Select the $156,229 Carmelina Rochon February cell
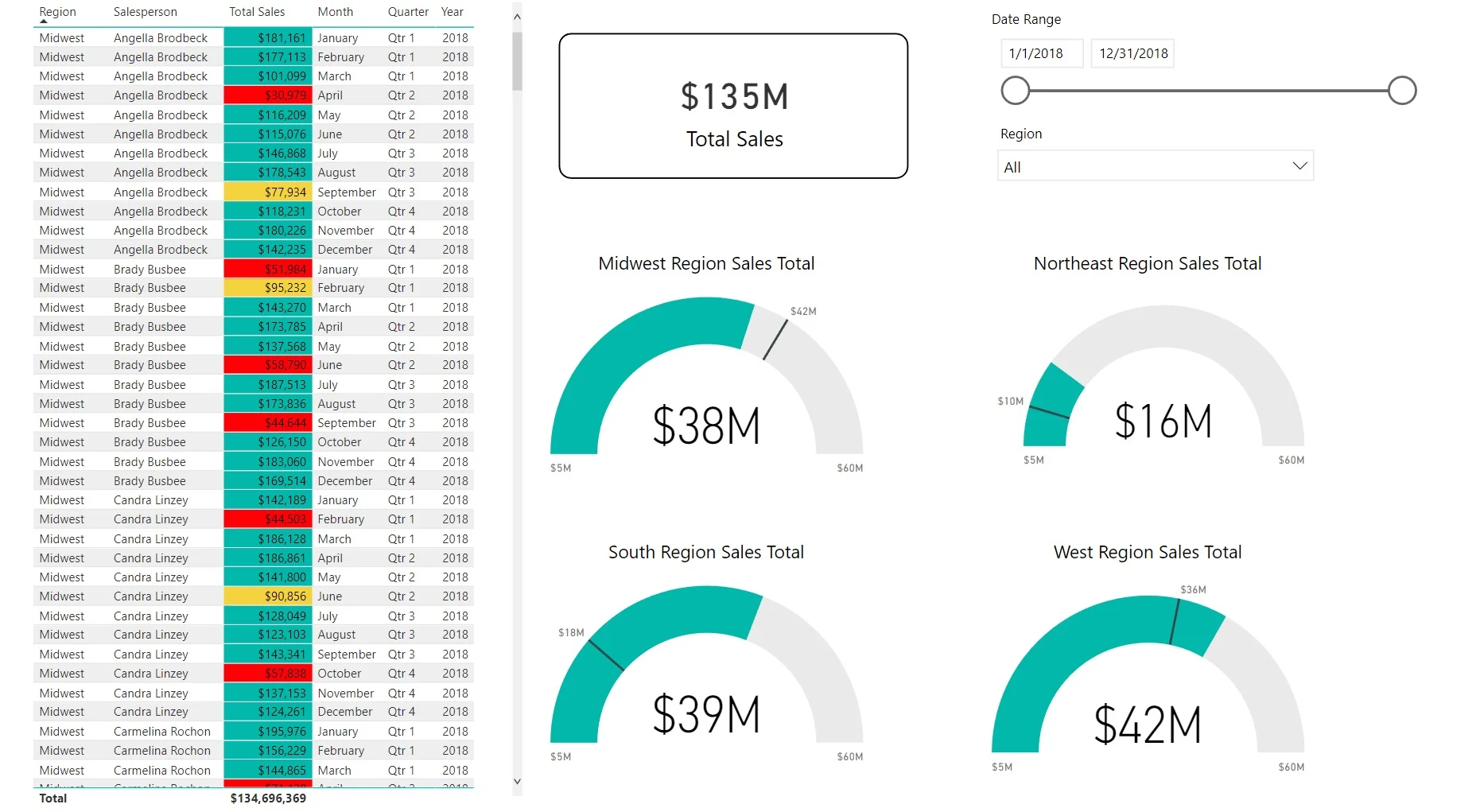This screenshot has height=812, width=1480. click(268, 750)
